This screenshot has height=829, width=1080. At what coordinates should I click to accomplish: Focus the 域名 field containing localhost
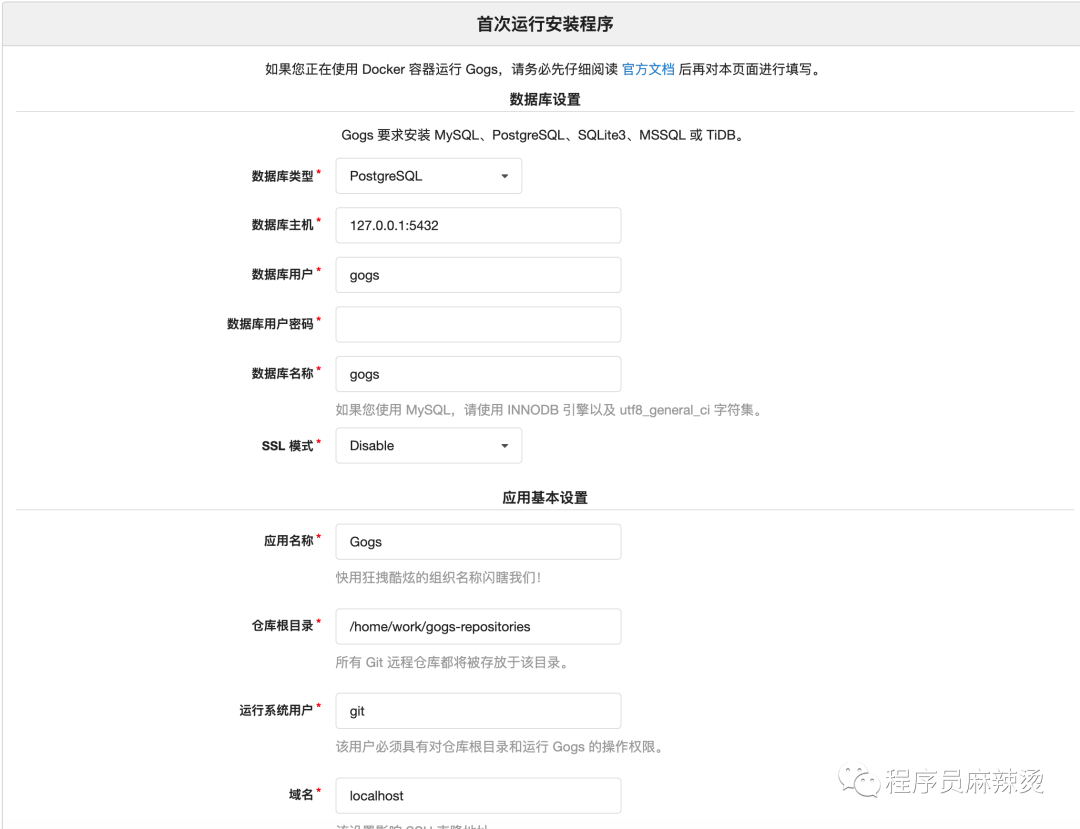pos(478,796)
